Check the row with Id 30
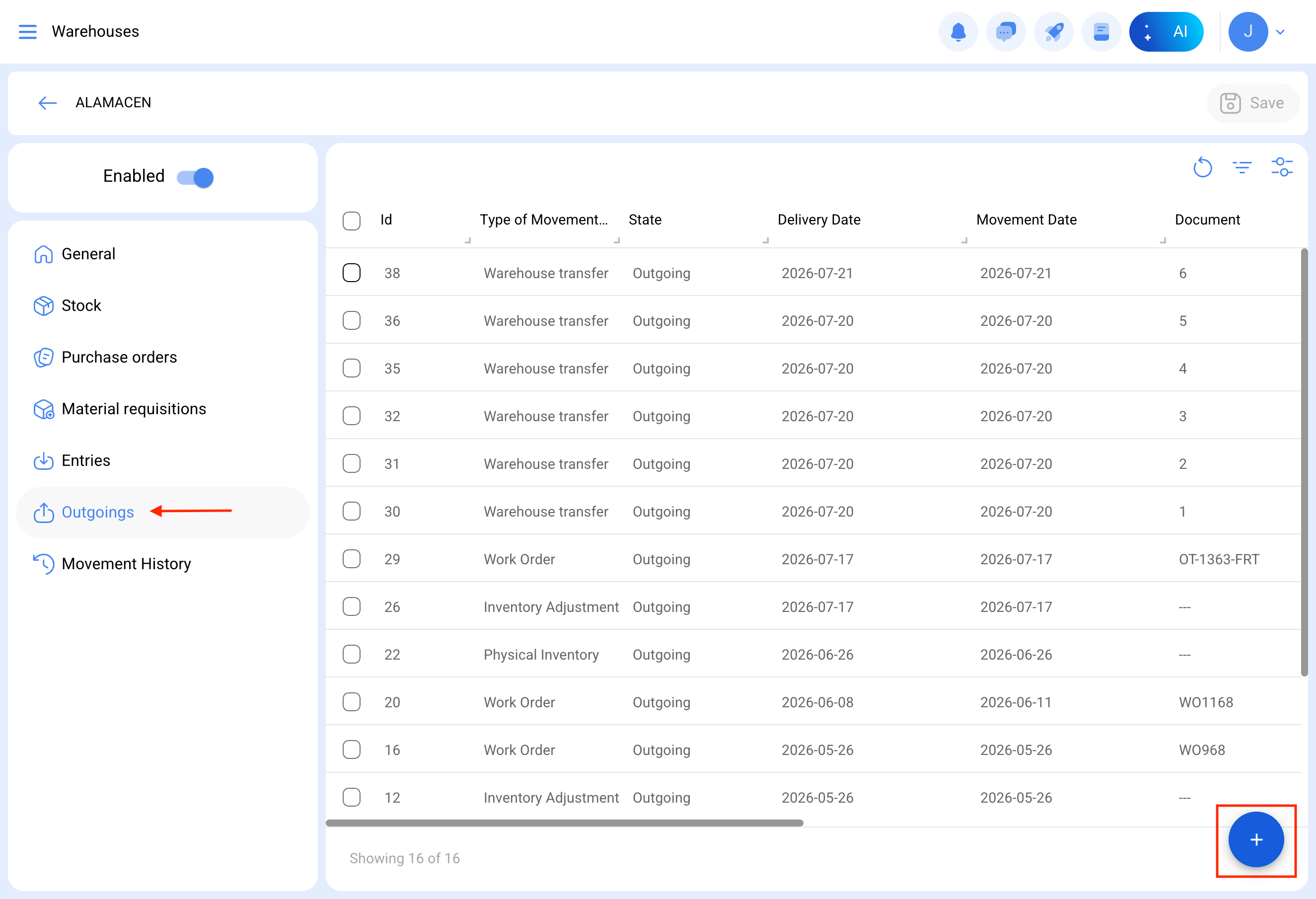 tap(352, 512)
